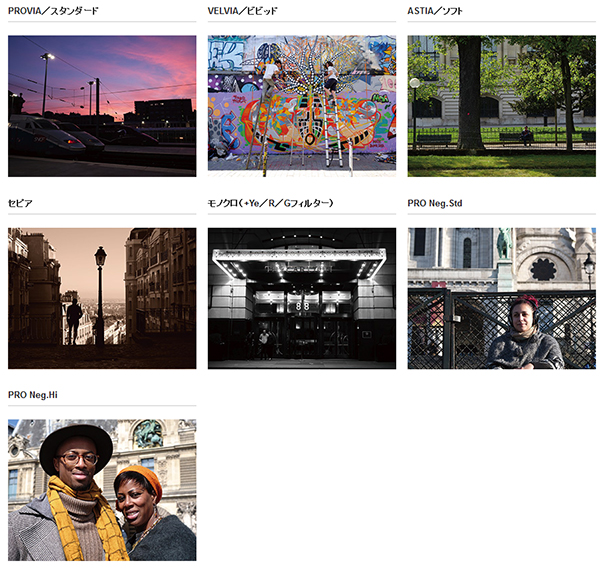Open the ASTIA park trees photo
Viewport: 600px width, 571px height.
(x=502, y=106)
